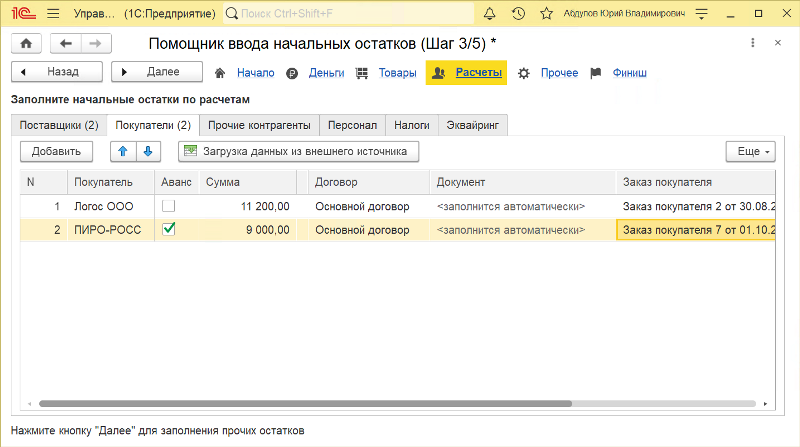The height and width of the screenshot is (447, 800).
Task: Click the ruble coin icon beside Деньги
Action: tap(292, 73)
